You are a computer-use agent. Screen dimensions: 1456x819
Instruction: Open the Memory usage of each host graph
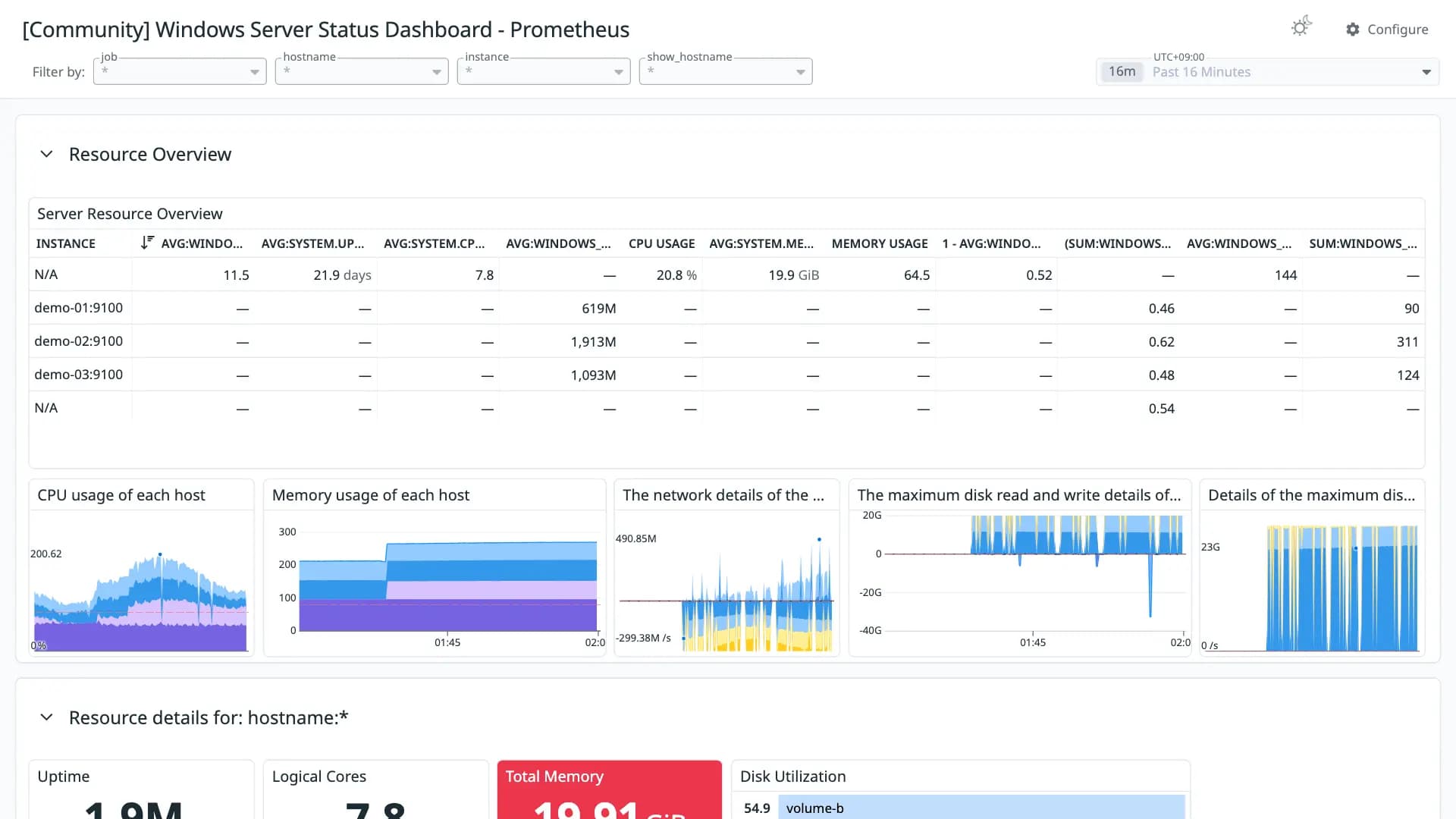(x=435, y=582)
